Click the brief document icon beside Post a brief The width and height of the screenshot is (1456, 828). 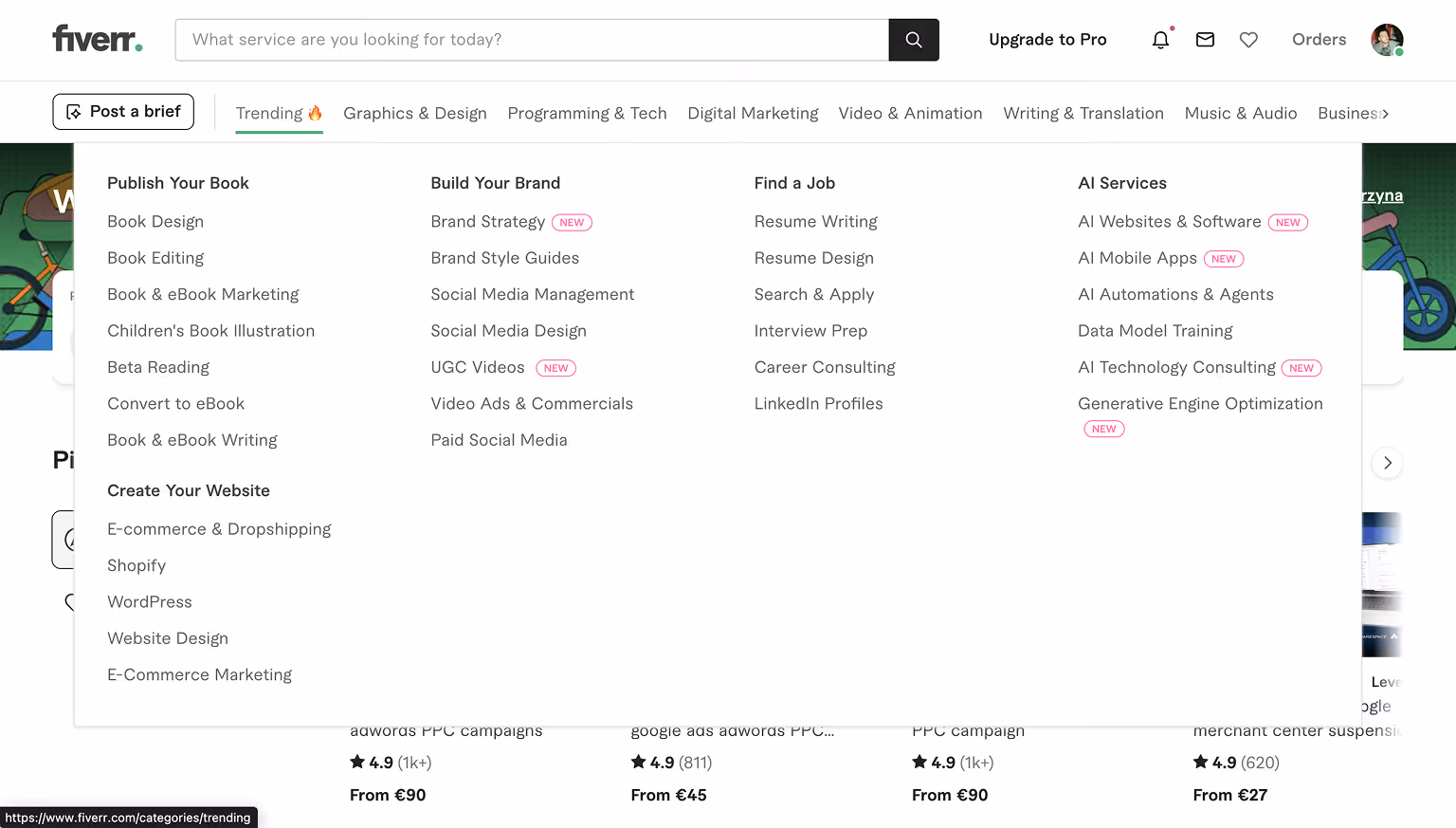point(75,111)
